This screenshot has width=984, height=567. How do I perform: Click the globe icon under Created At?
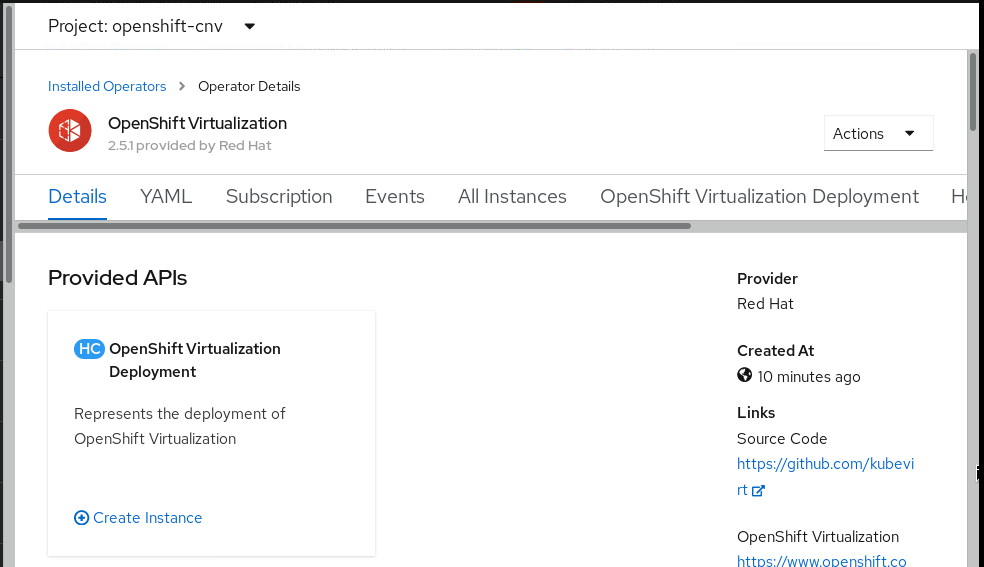click(744, 376)
